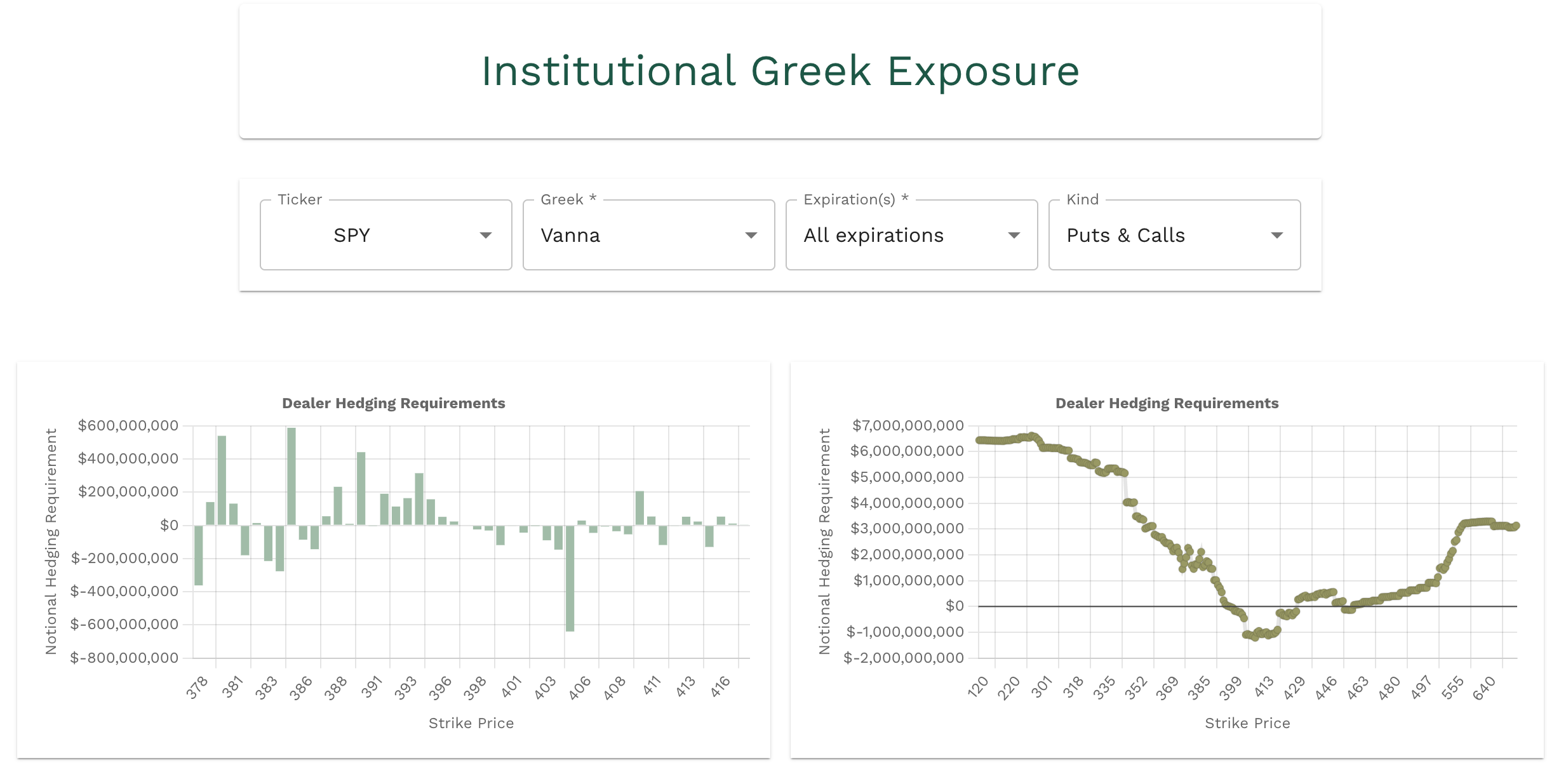Image resolution: width=1547 pixels, height=784 pixels.
Task: Click the tallest positive bar in the bar chart
Action: 291,476
